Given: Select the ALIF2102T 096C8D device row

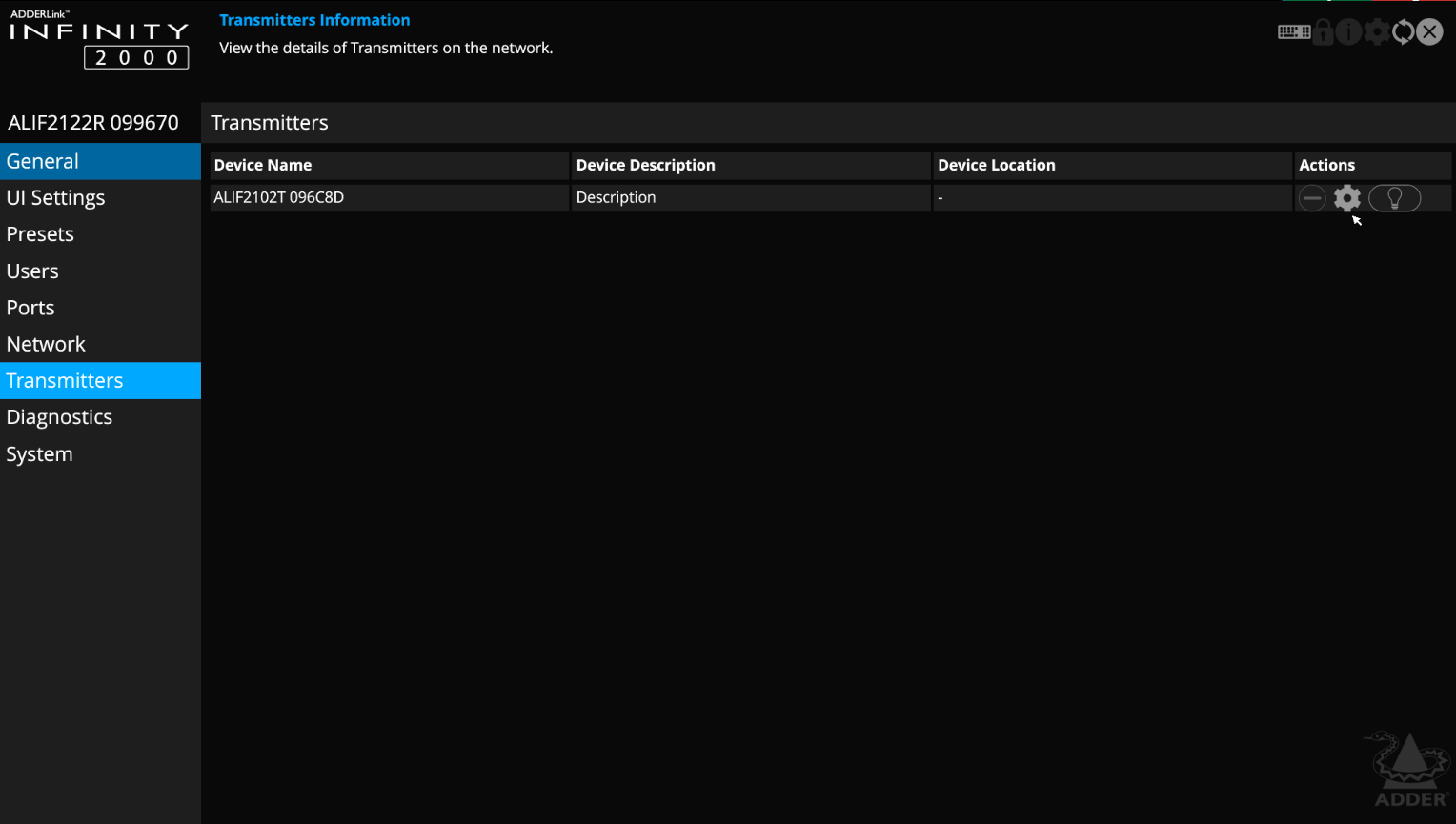Looking at the screenshot, I should (389, 198).
